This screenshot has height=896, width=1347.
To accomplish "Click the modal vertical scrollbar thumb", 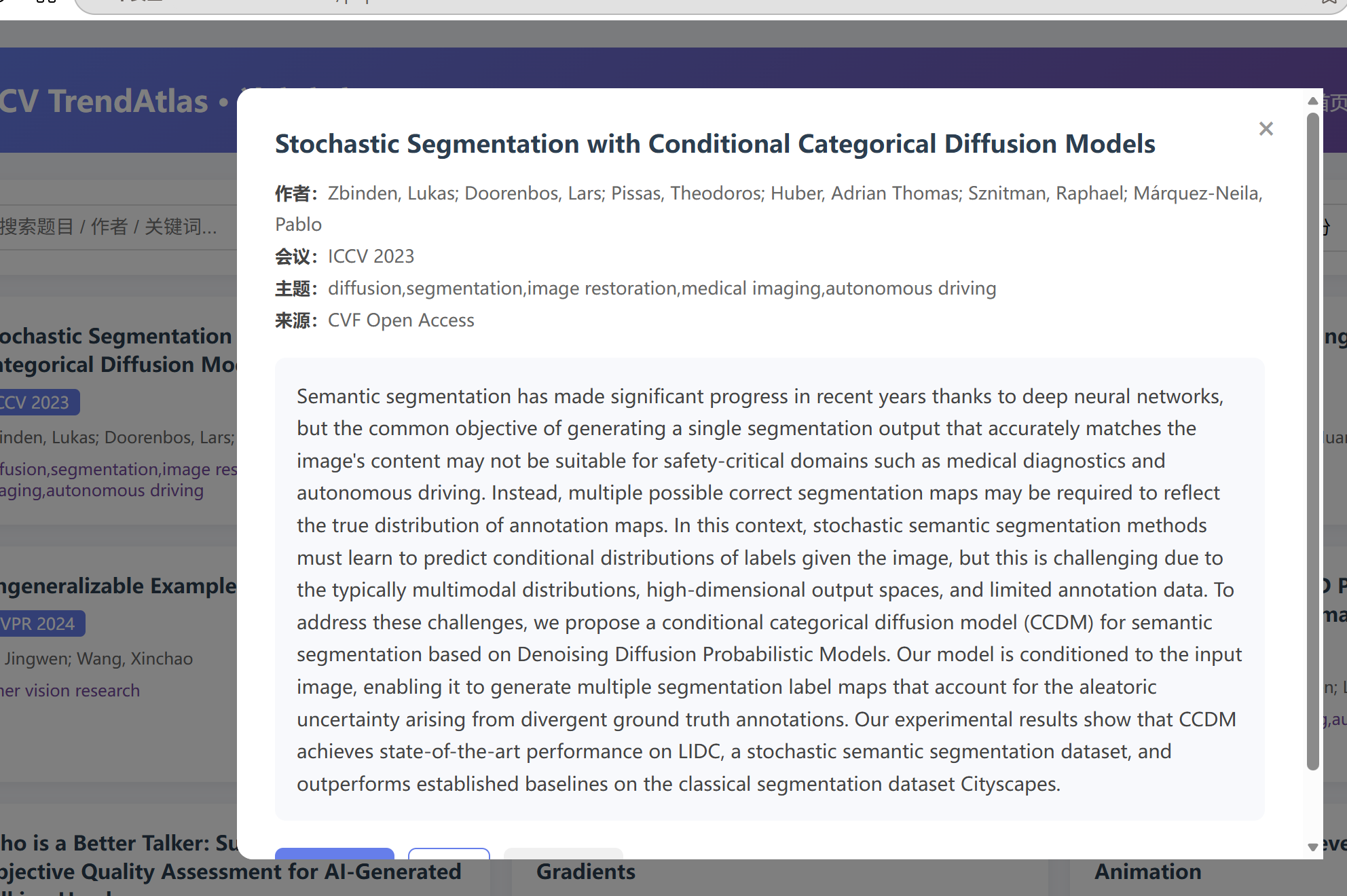I will click(1313, 441).
